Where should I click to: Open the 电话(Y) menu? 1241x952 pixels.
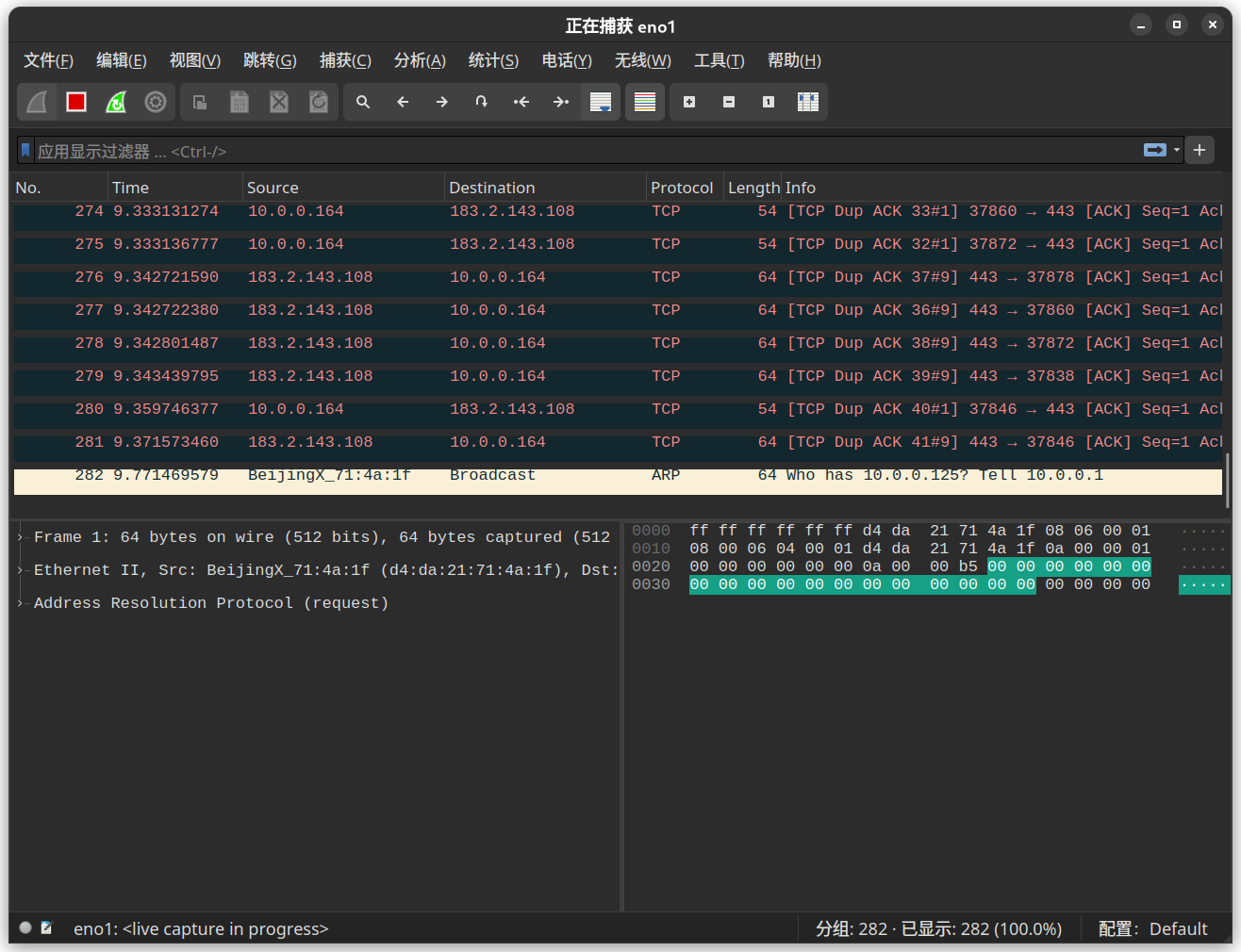point(567,60)
